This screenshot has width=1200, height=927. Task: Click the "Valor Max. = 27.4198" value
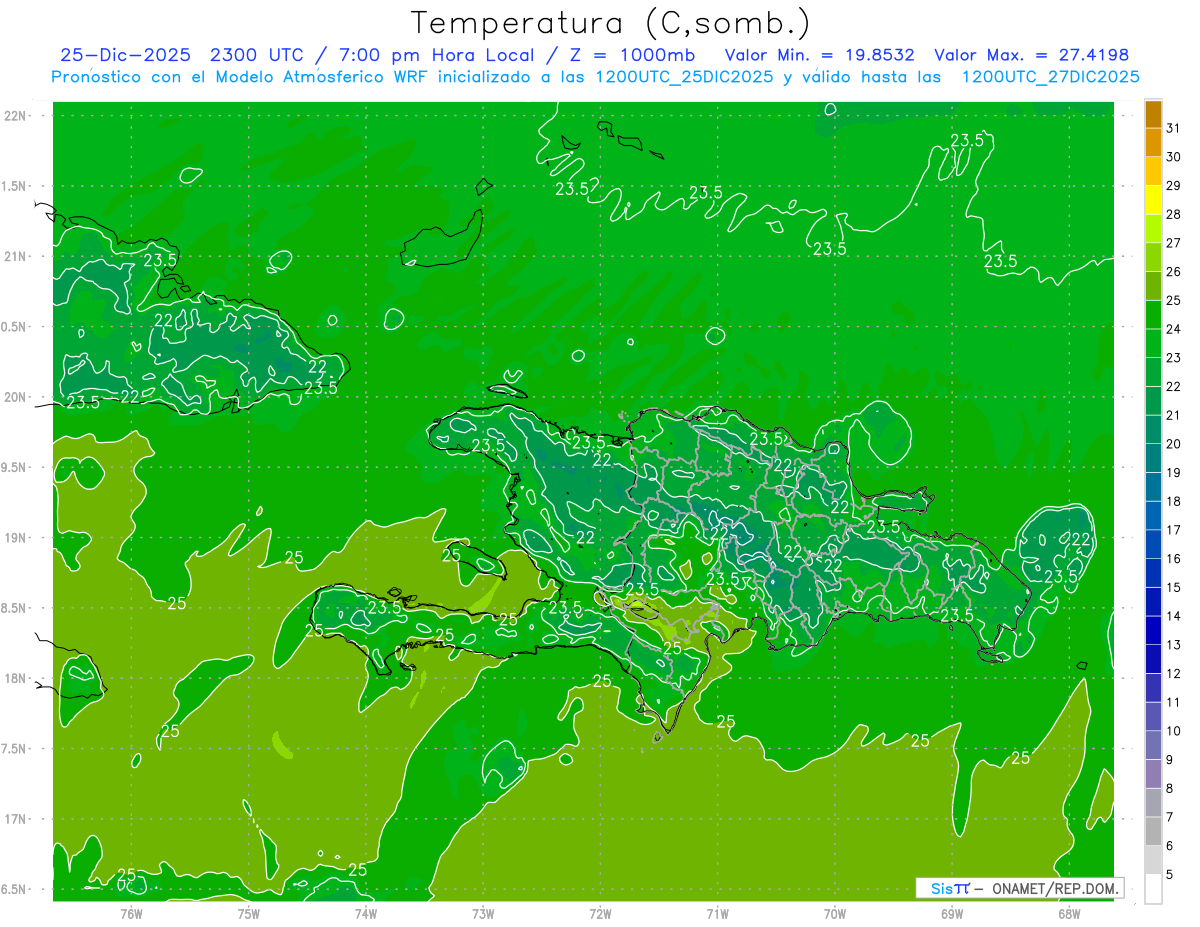[1031, 55]
